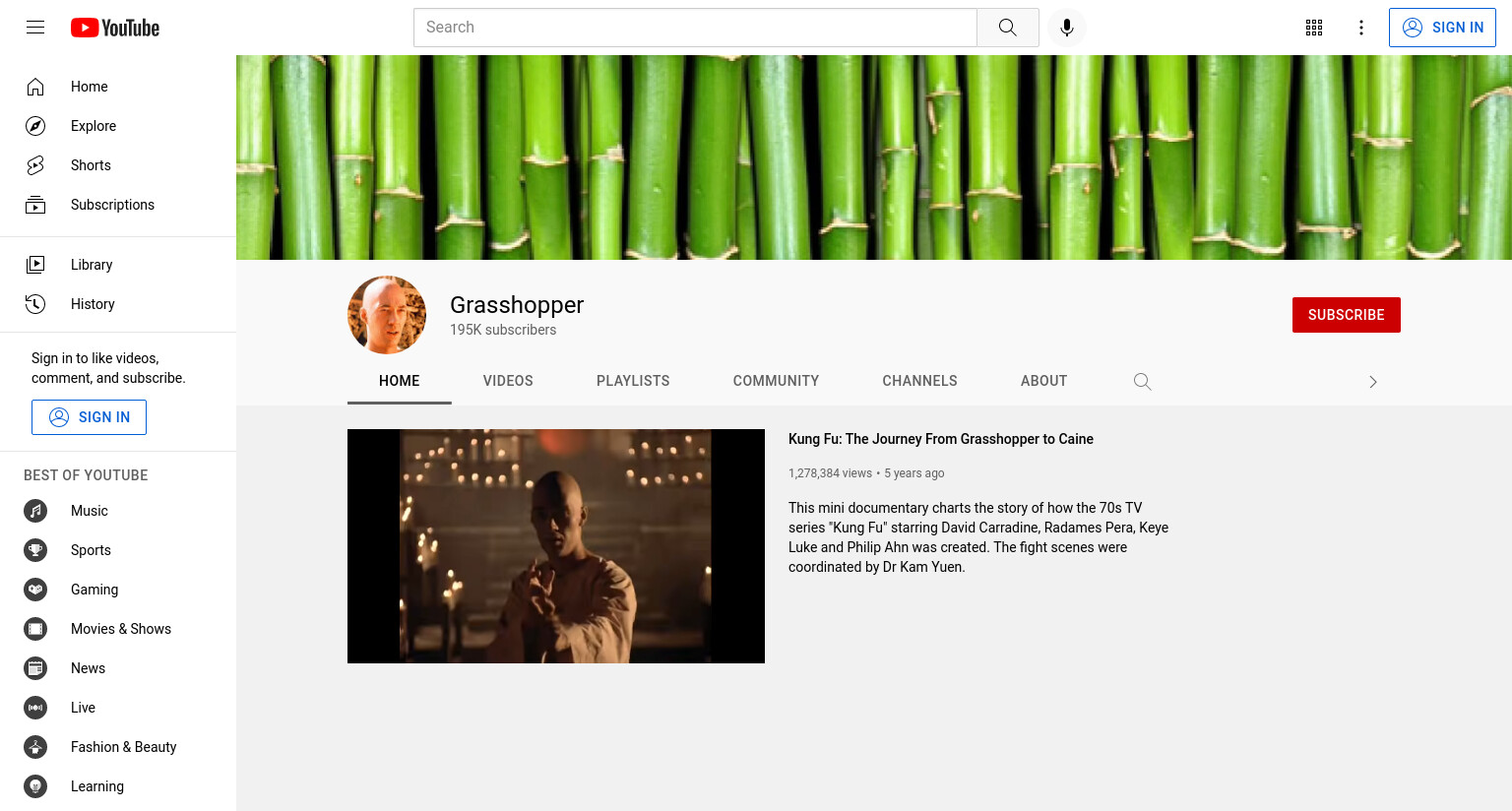Open the Learning label
The width and height of the screenshot is (1512, 811).
tap(97, 786)
